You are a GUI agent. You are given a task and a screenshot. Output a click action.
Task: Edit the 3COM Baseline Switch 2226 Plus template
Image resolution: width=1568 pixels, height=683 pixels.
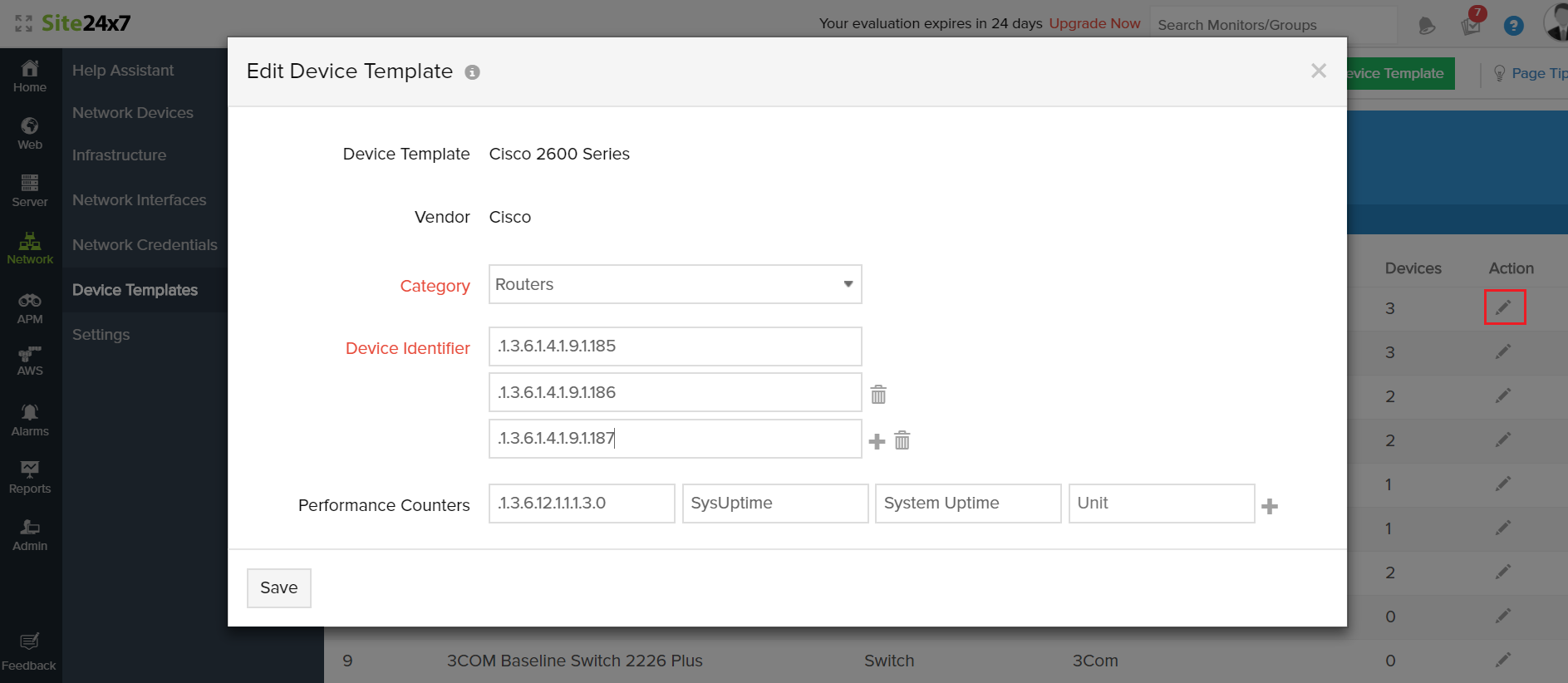1503,660
